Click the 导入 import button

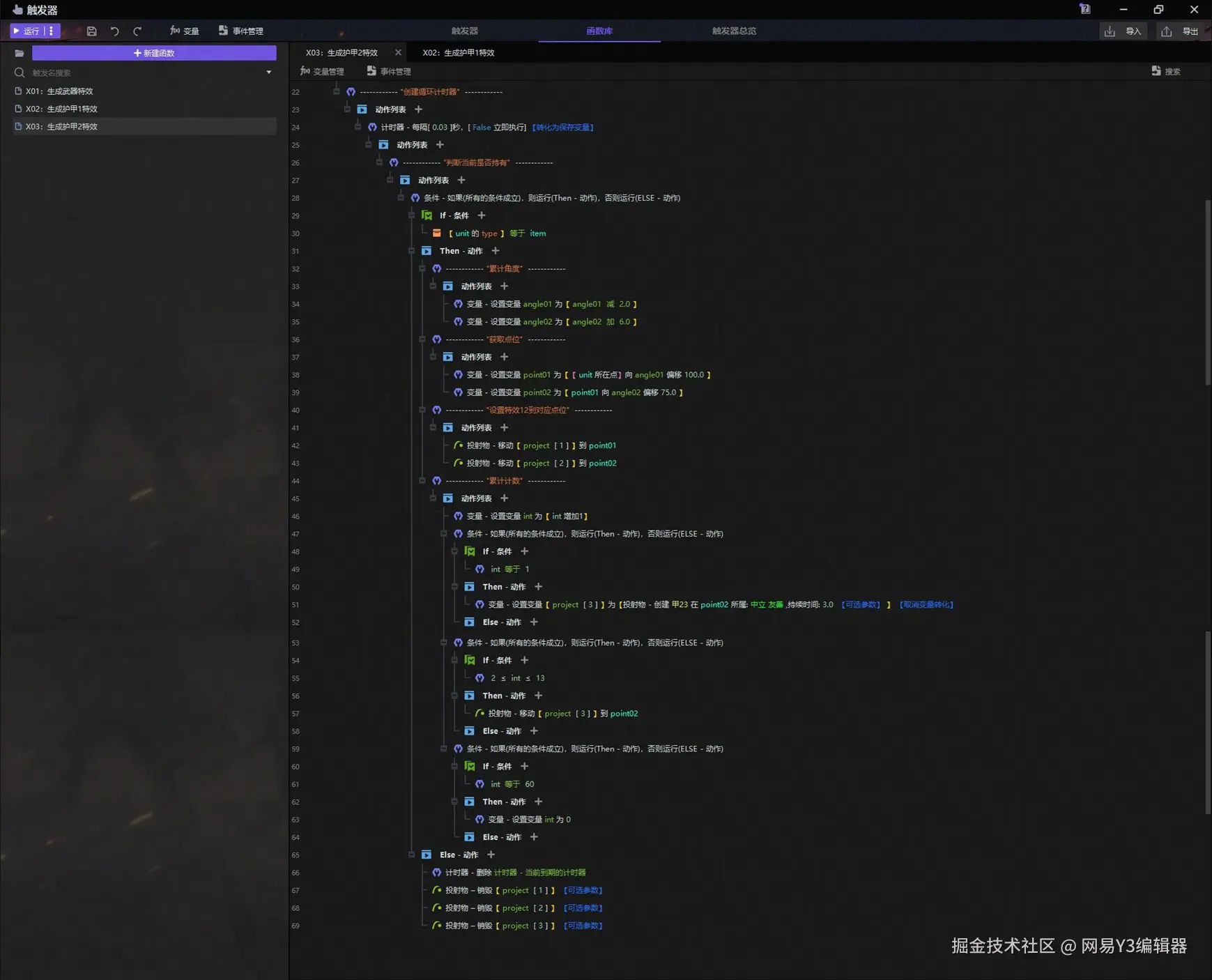1123,31
